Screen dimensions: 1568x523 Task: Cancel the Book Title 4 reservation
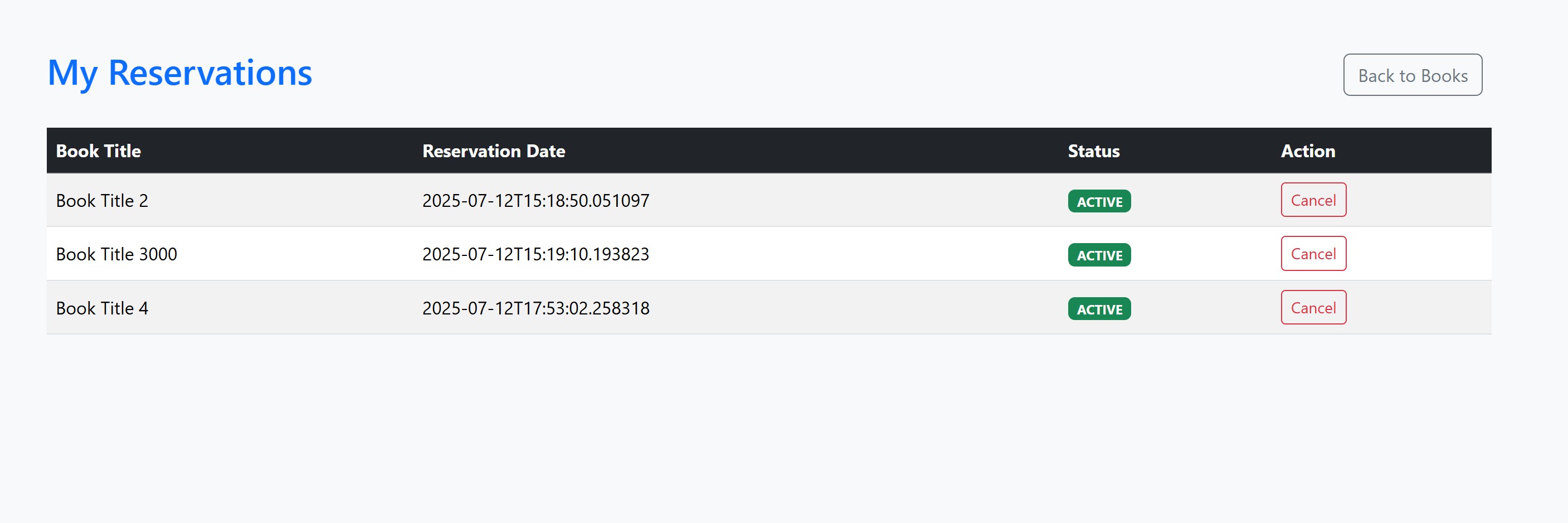(x=1313, y=307)
